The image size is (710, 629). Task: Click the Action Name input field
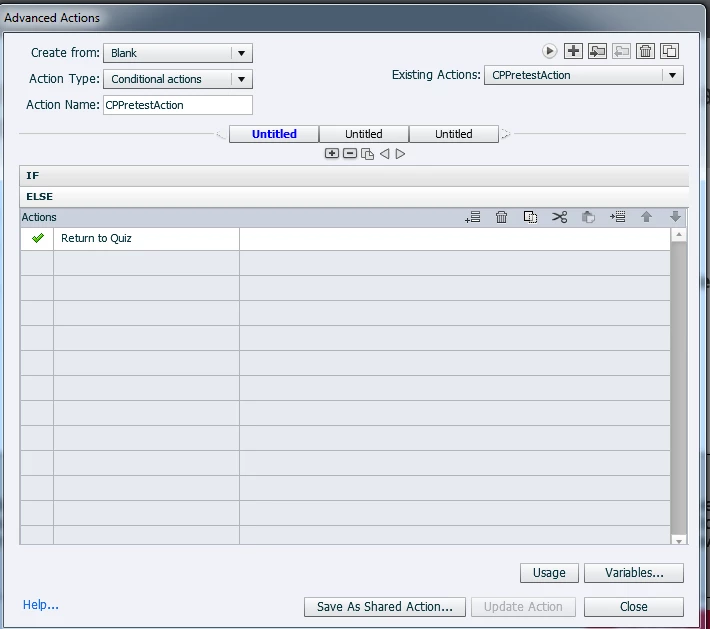pyautogui.click(x=178, y=105)
